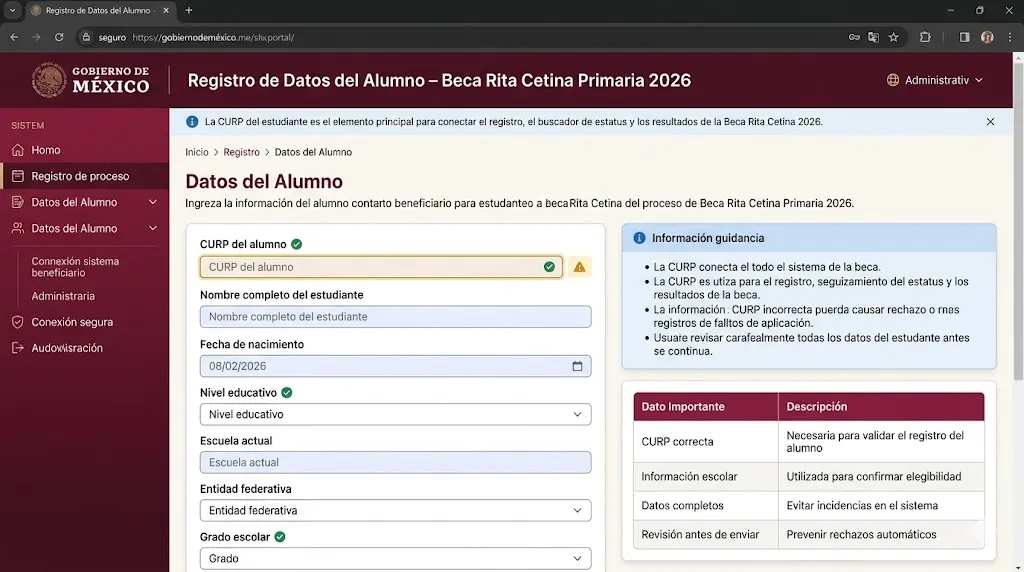Select the CURP correcta table cell
Viewport: 1024px width, 572px height.
click(706, 442)
